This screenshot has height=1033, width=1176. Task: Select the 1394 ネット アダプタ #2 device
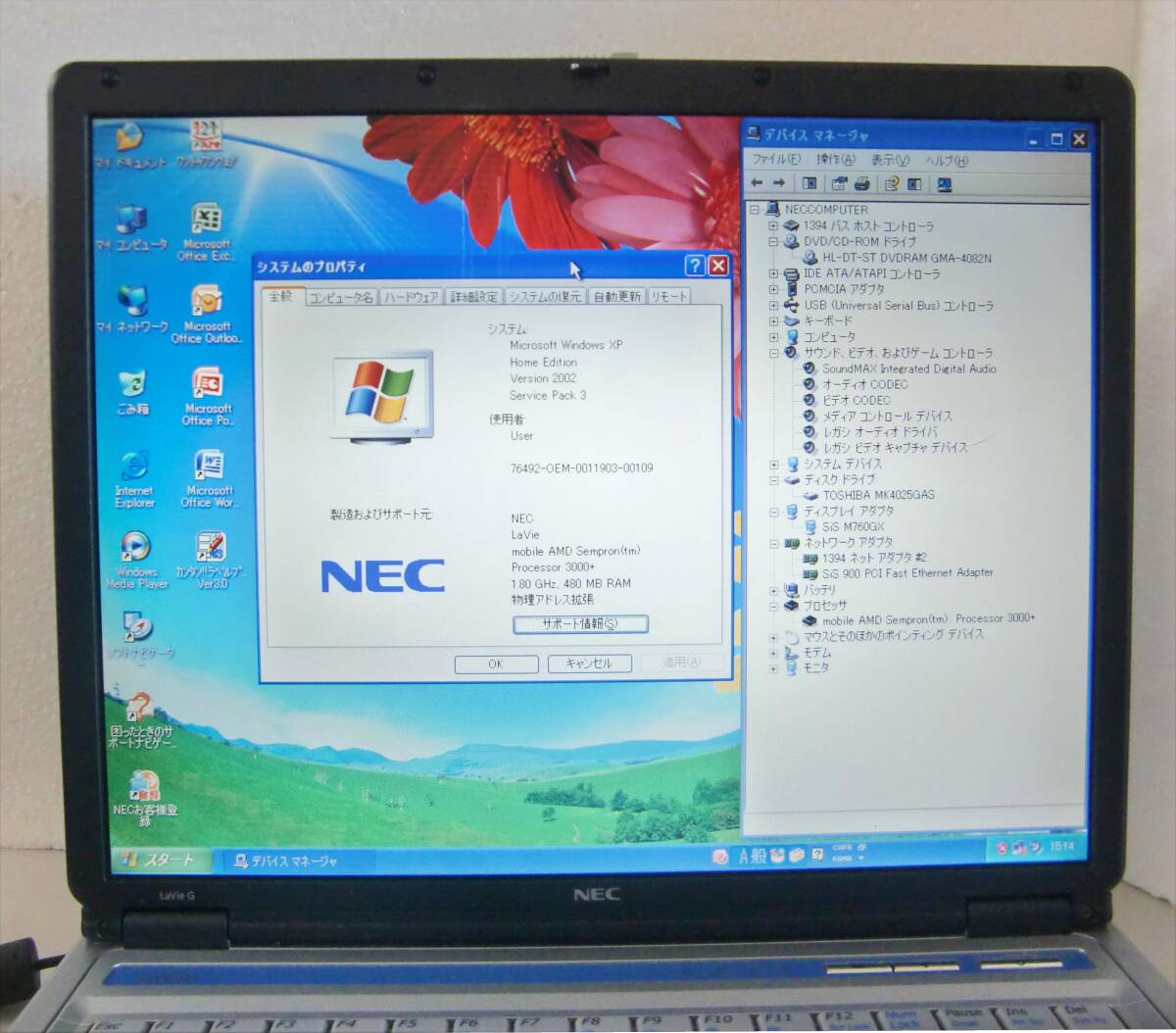pyautogui.click(x=864, y=558)
